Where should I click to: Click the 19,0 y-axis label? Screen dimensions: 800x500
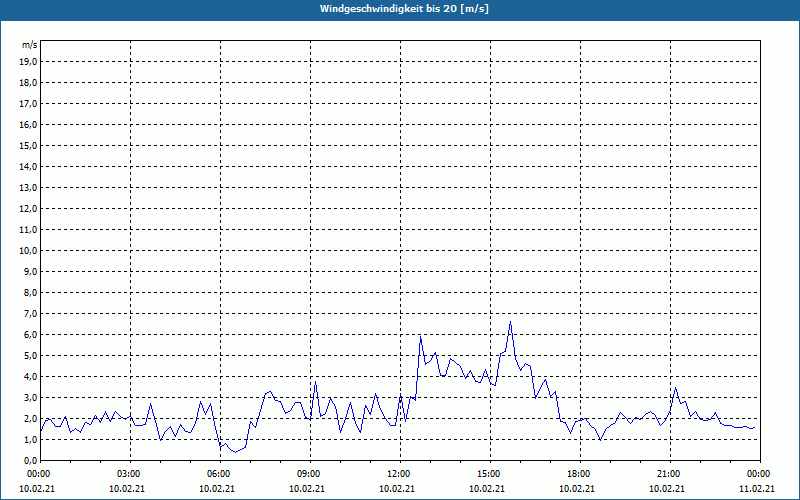[x=28, y=61]
